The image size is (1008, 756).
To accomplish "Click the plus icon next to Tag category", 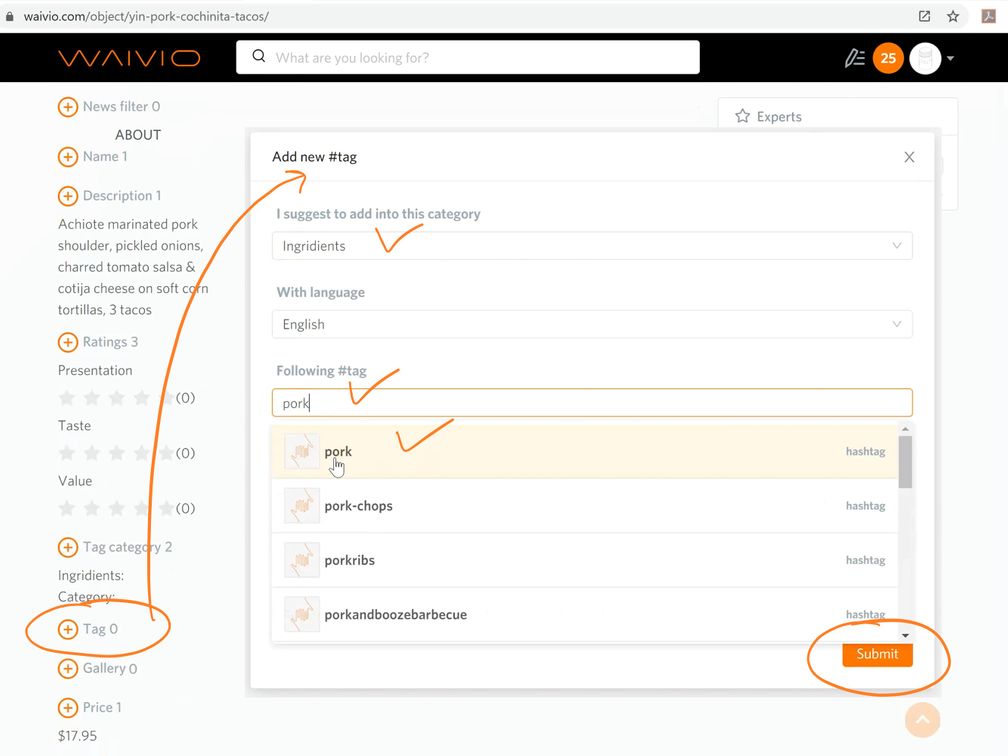I will [x=67, y=547].
